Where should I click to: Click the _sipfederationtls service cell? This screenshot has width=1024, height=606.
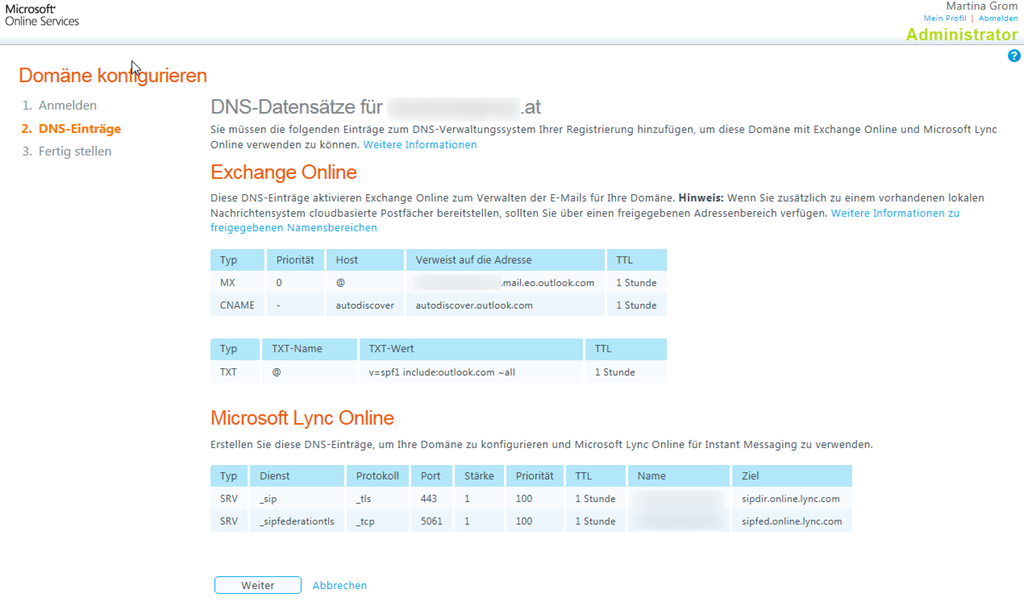[296, 521]
